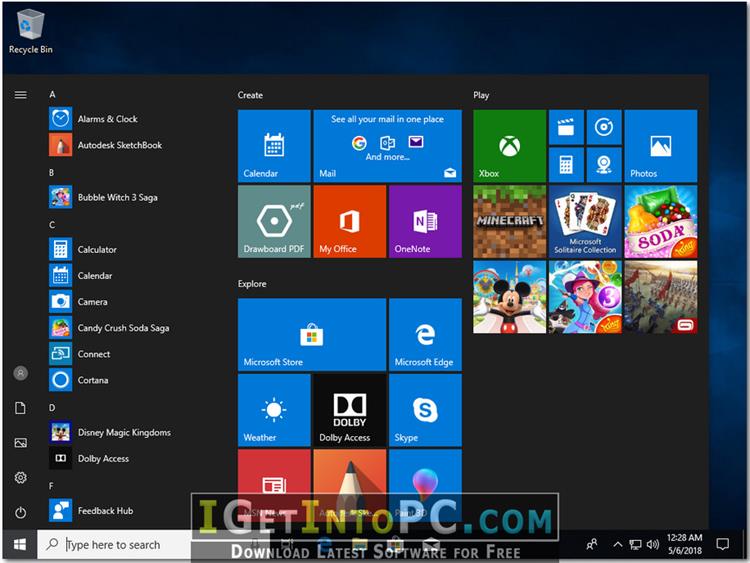750x563 pixels.
Task: Open Documents from Start sidebar
Action: [21, 408]
